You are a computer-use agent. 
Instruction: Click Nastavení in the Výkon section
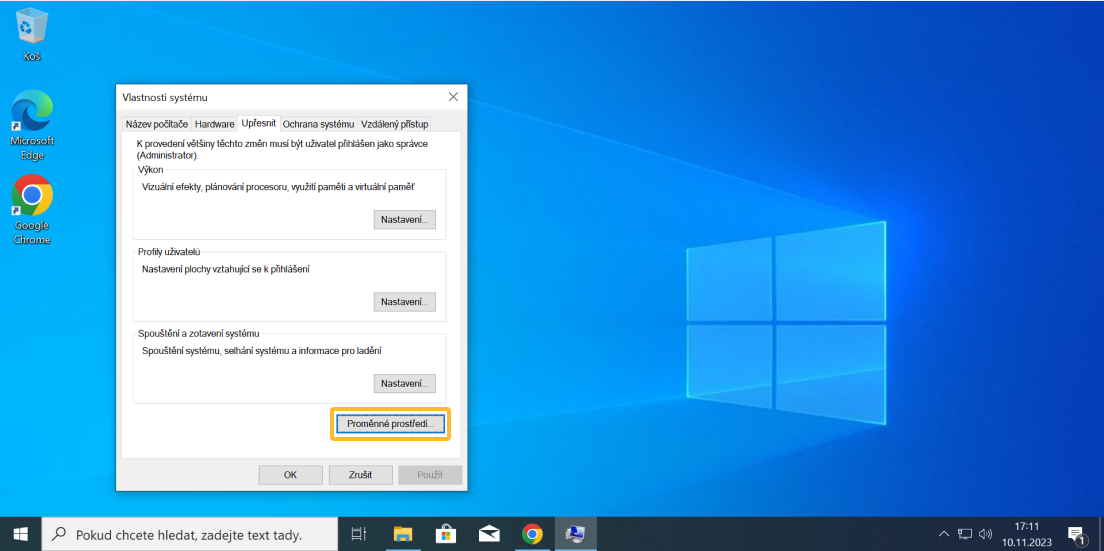pos(404,220)
